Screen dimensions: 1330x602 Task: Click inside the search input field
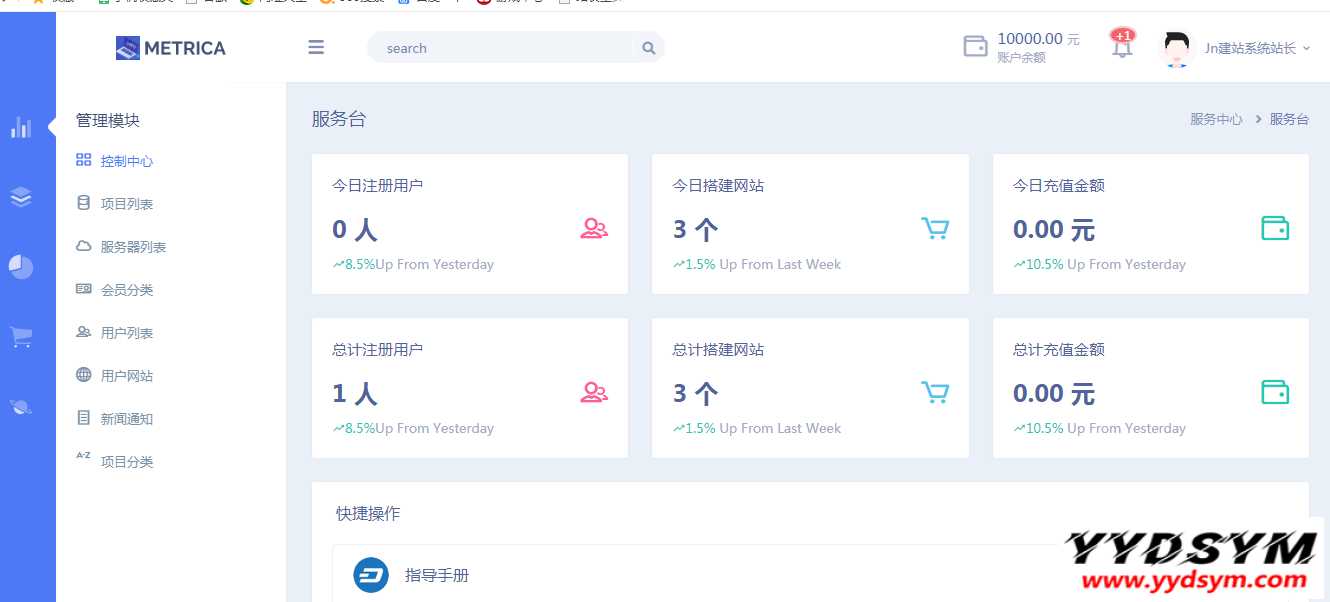click(500, 48)
